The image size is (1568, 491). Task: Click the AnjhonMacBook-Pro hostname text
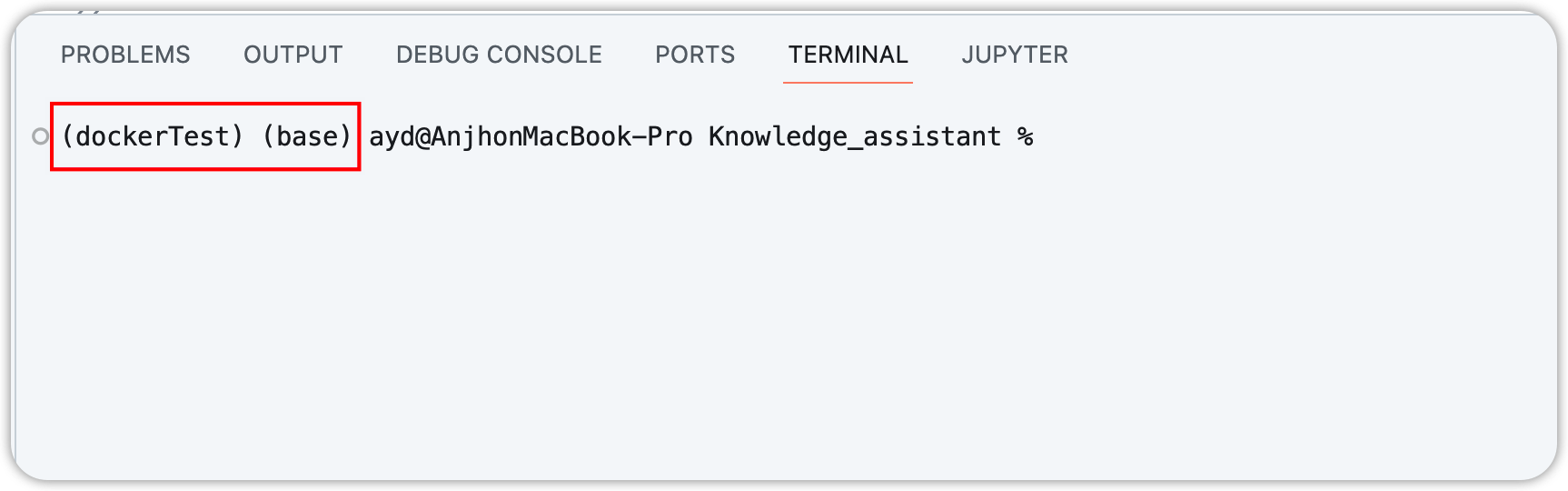561,136
